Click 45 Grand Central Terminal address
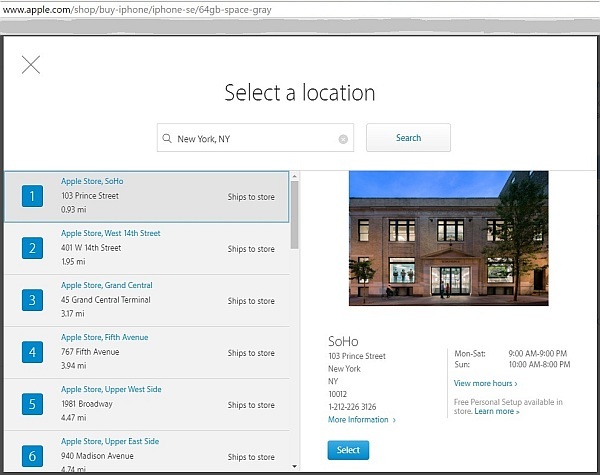Screen dimensions: 600x475 [x=106, y=300]
